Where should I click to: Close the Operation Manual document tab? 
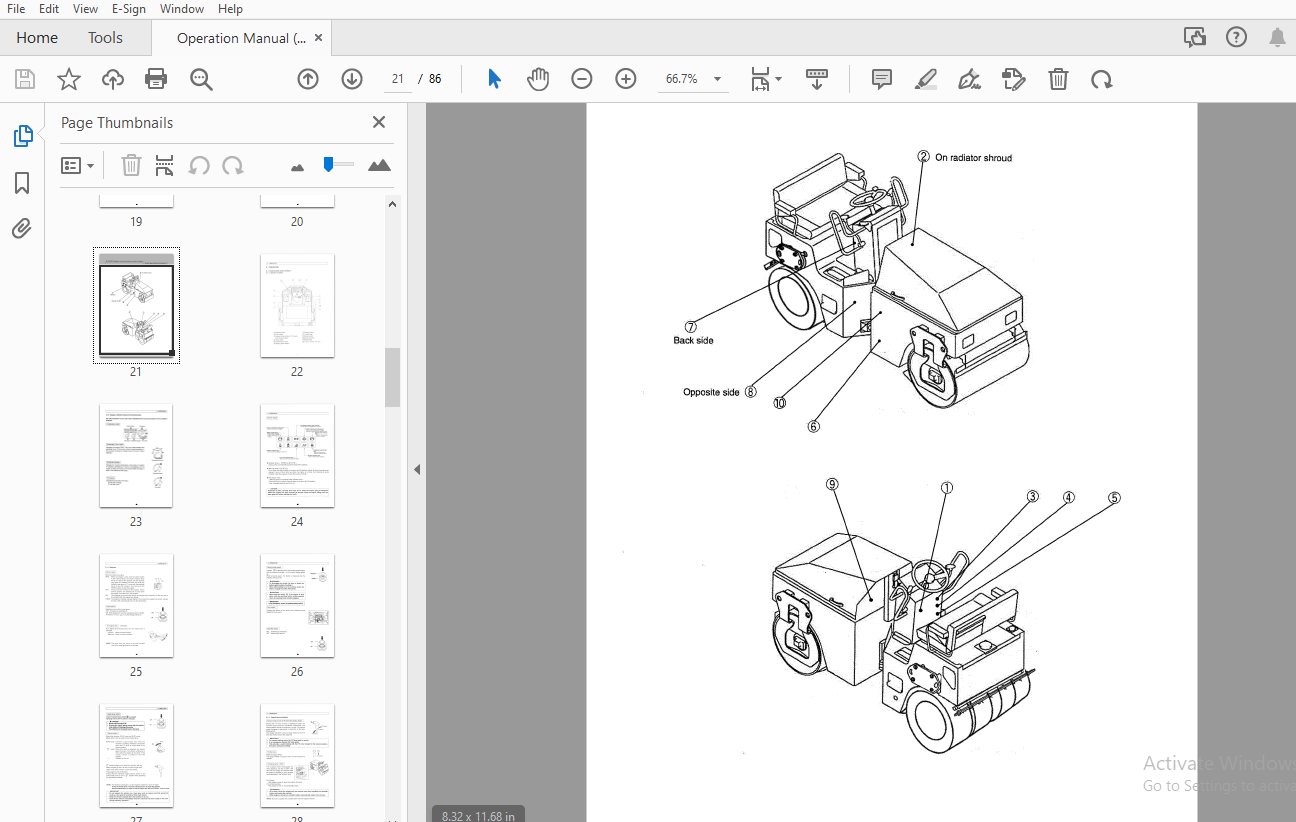[x=319, y=38]
